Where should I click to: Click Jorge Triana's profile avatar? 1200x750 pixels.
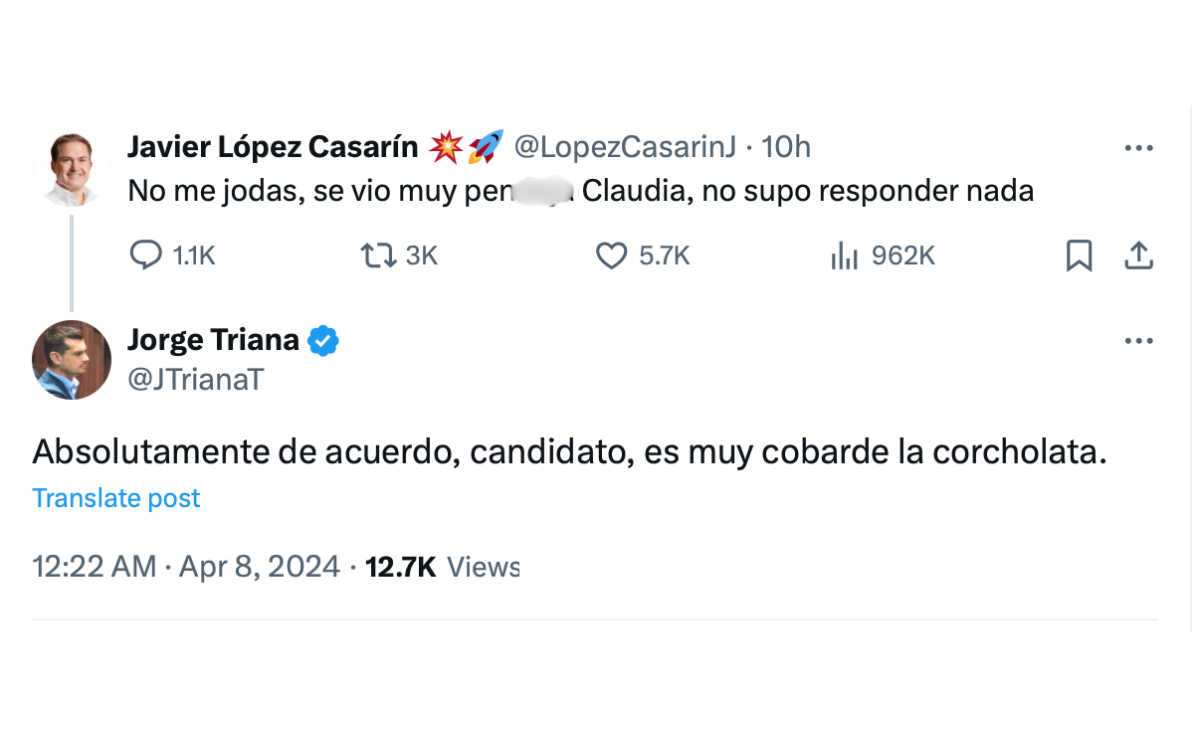click(71, 360)
